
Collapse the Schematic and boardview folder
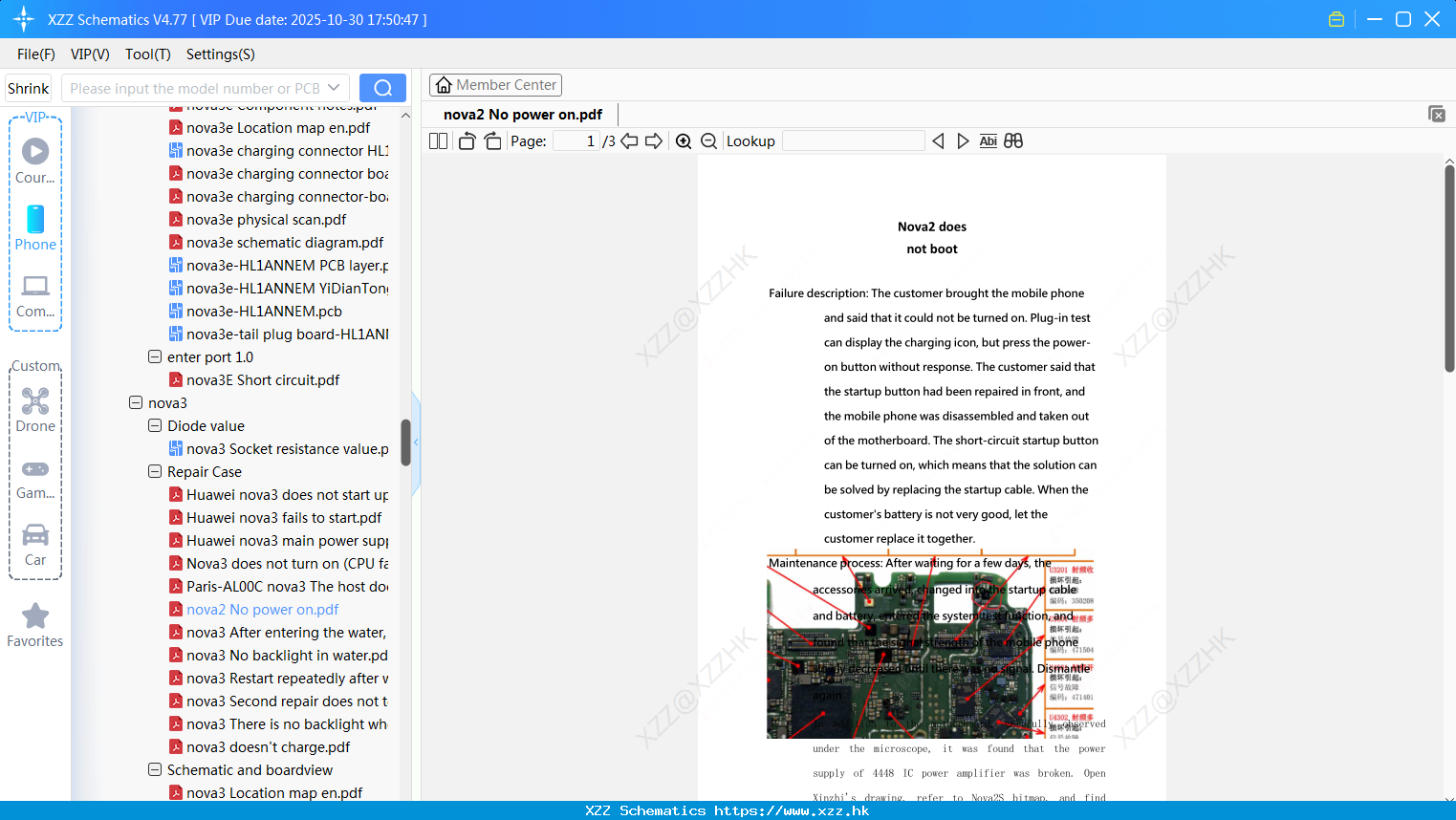(155, 769)
